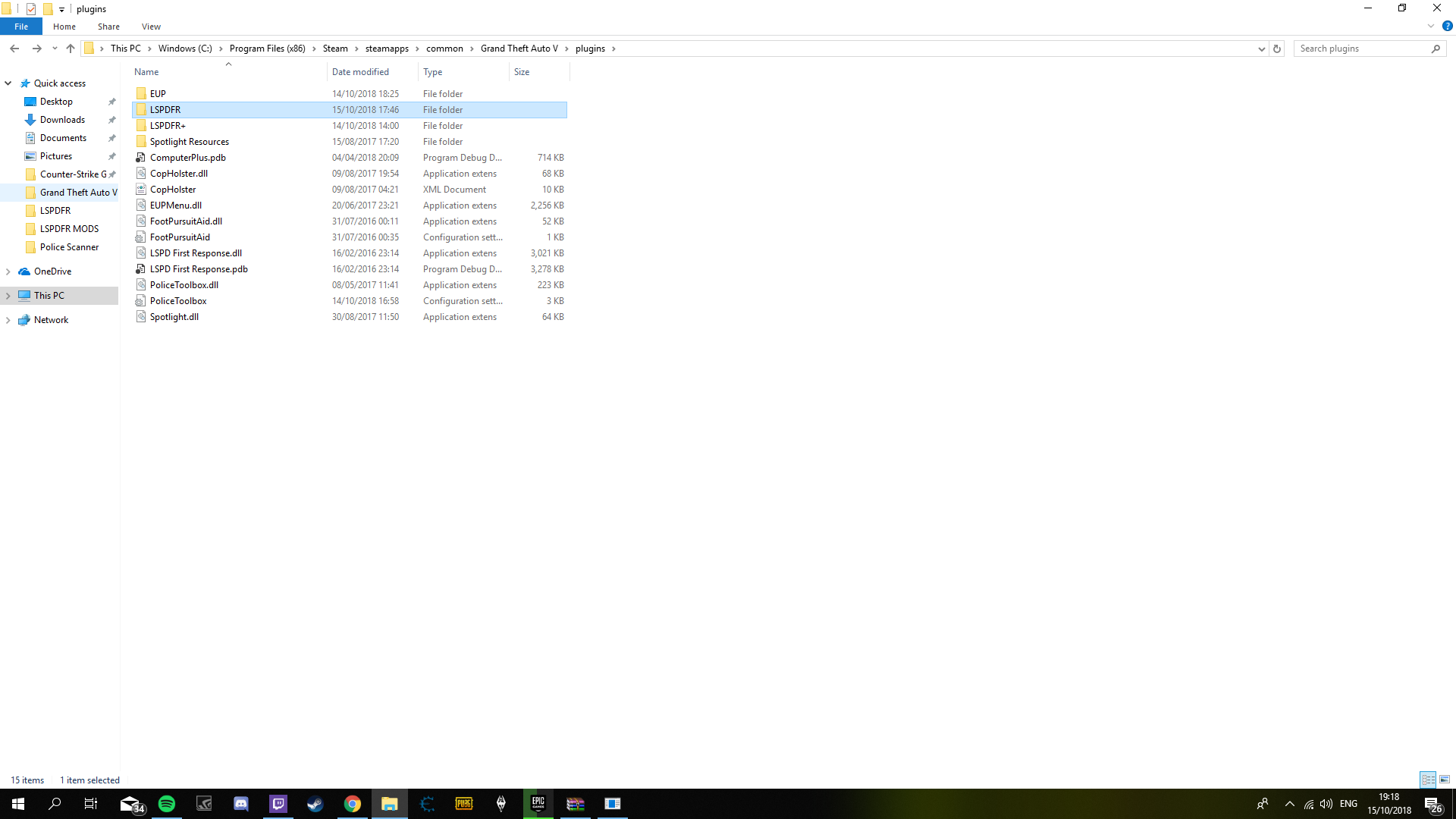Open Spotify from the taskbar
1456x819 pixels.
coord(167,804)
